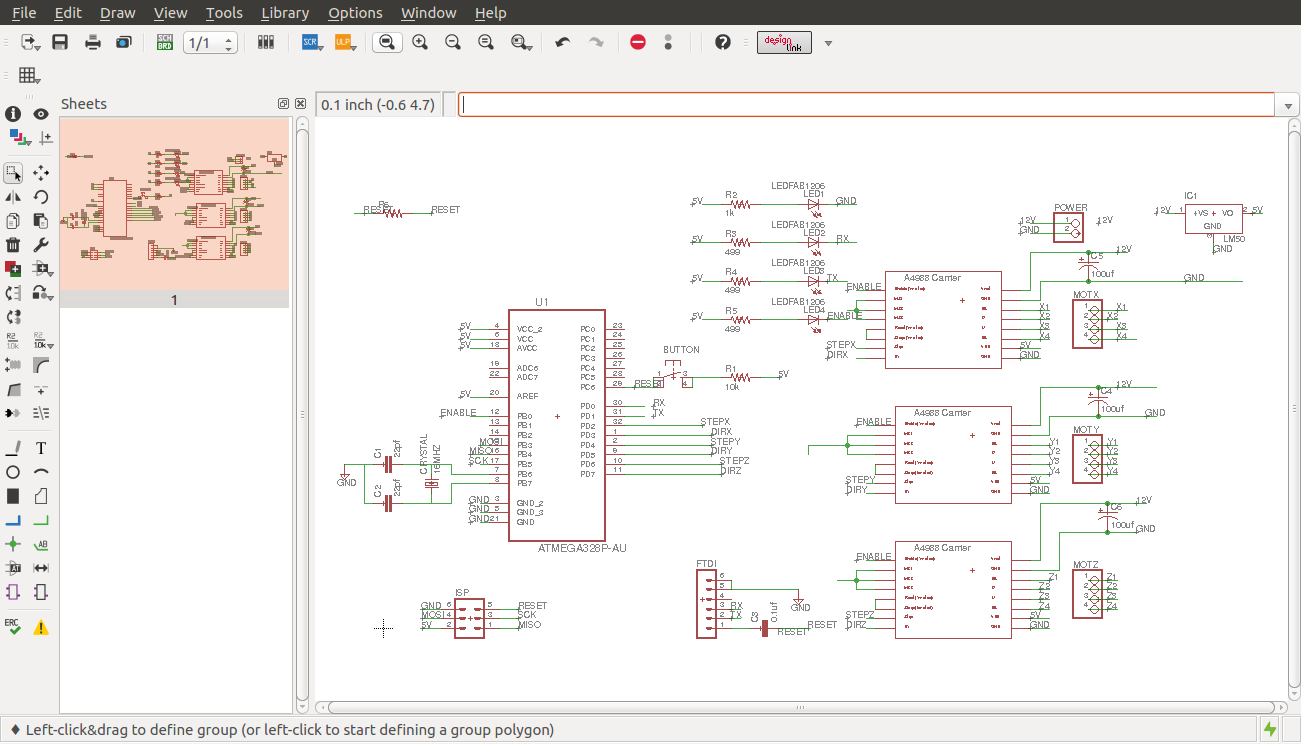Select the Junction tool
This screenshot has width=1301, height=744.
click(13, 544)
